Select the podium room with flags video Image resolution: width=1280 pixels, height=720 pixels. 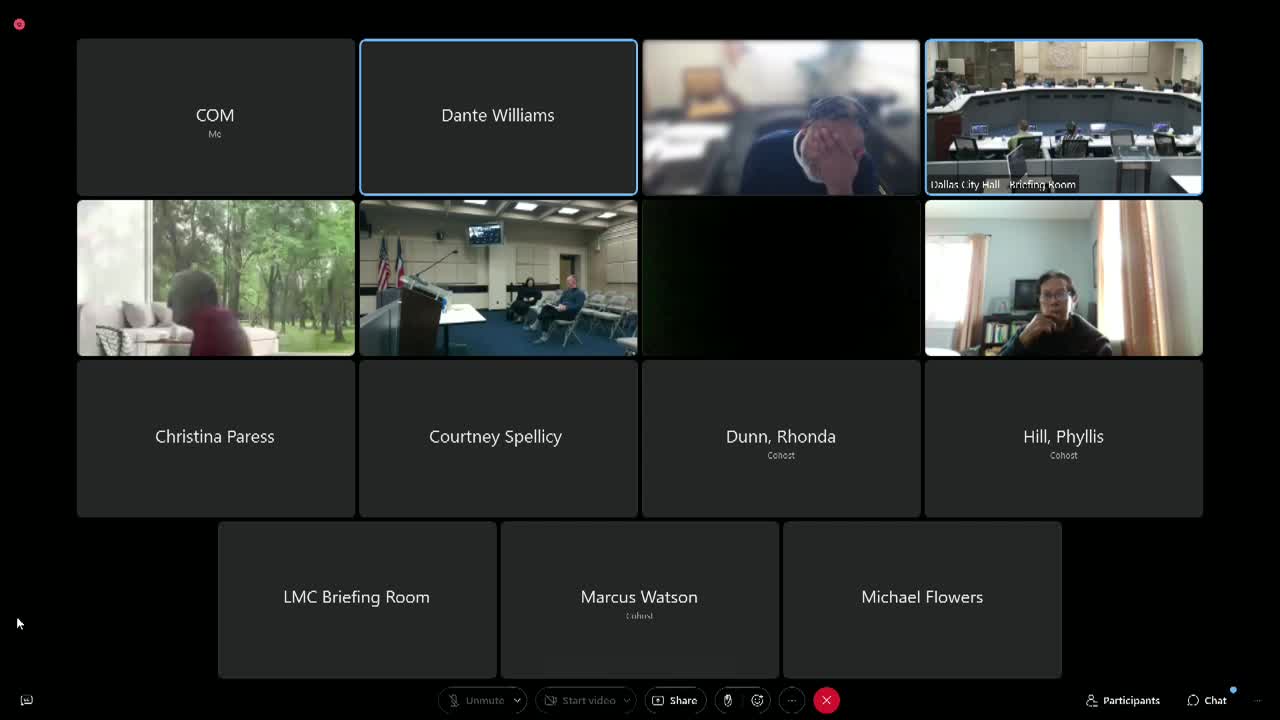(x=498, y=278)
